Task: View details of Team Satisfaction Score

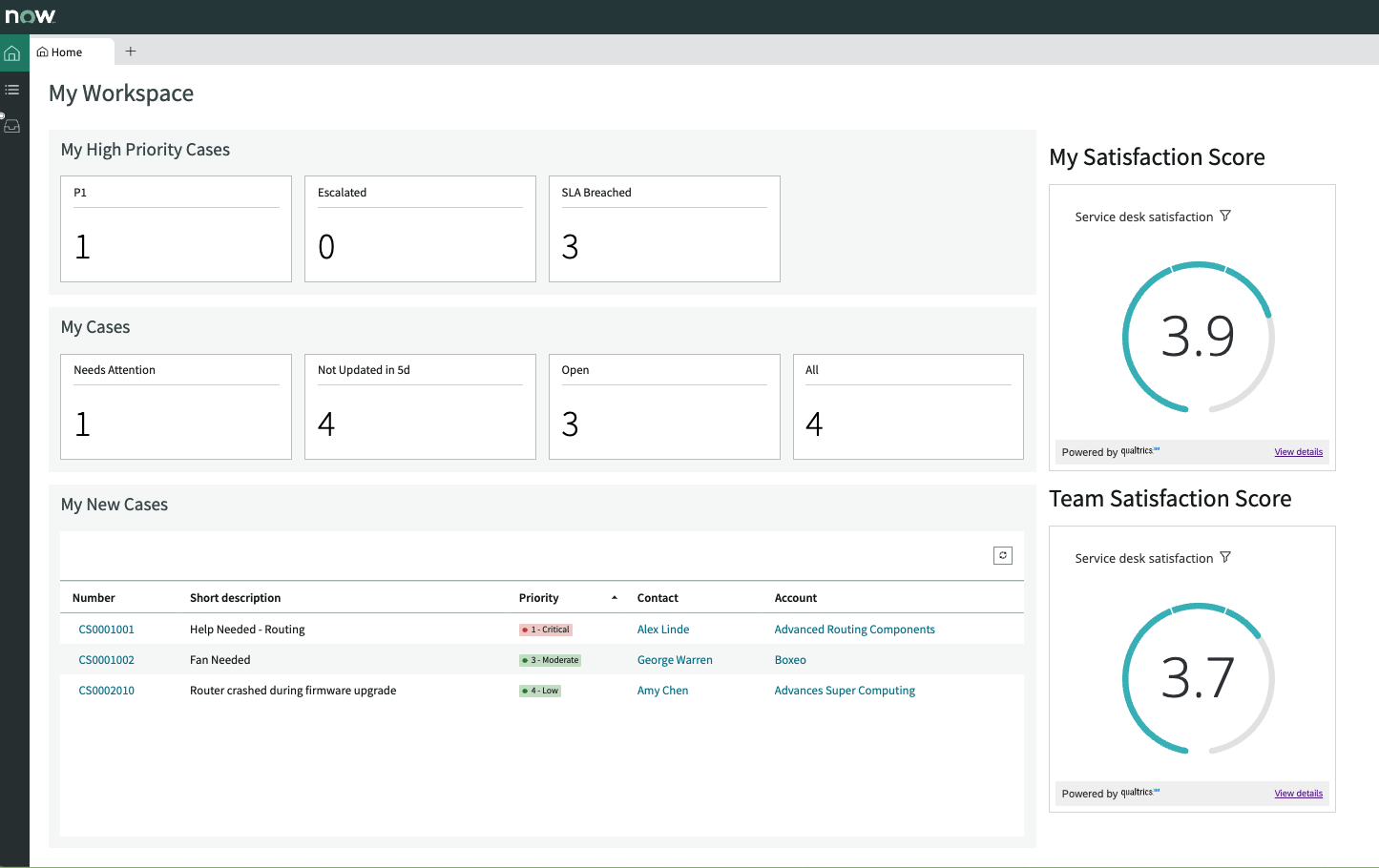Action: click(1298, 793)
